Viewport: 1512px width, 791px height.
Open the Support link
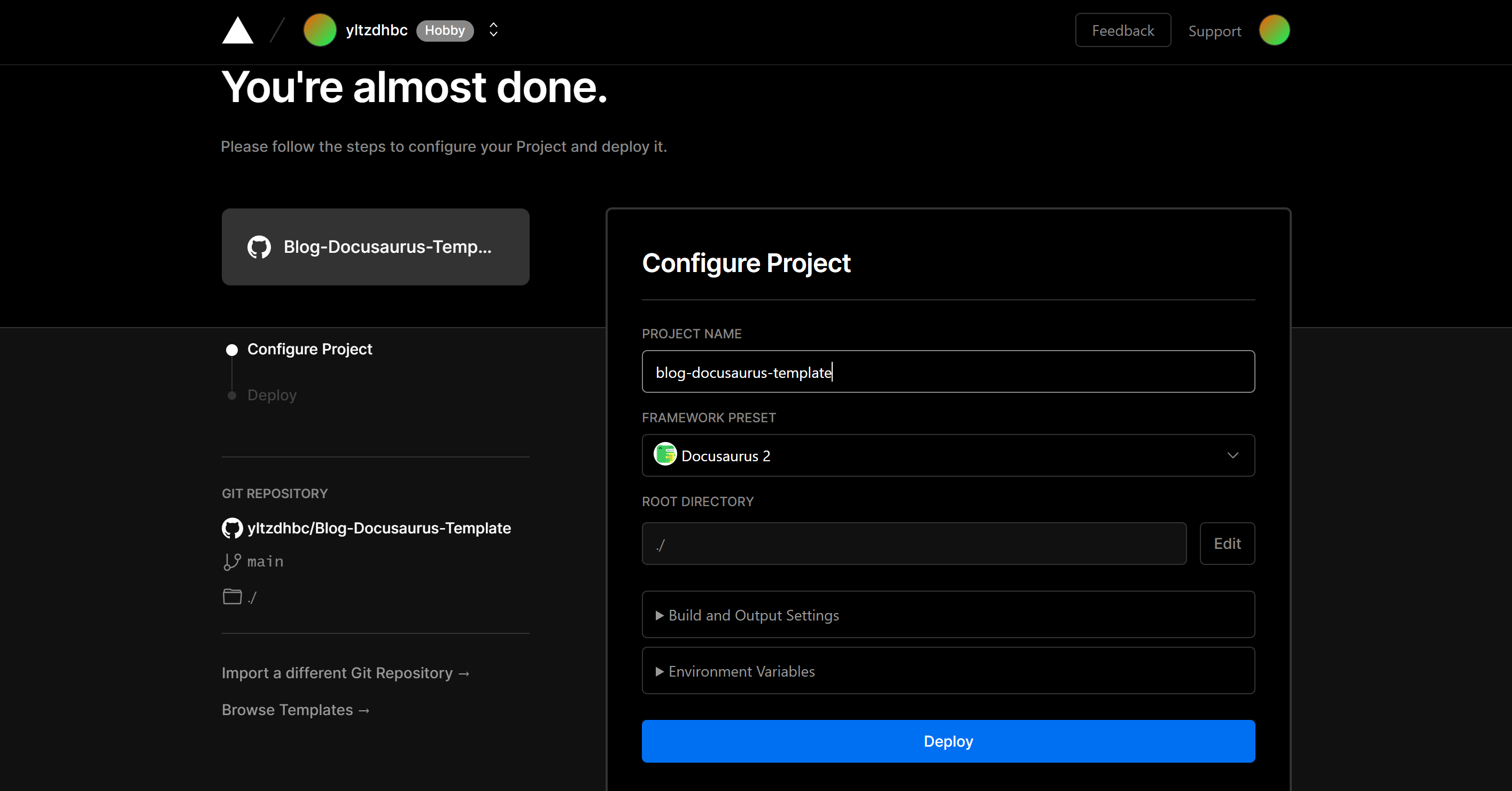click(1214, 31)
